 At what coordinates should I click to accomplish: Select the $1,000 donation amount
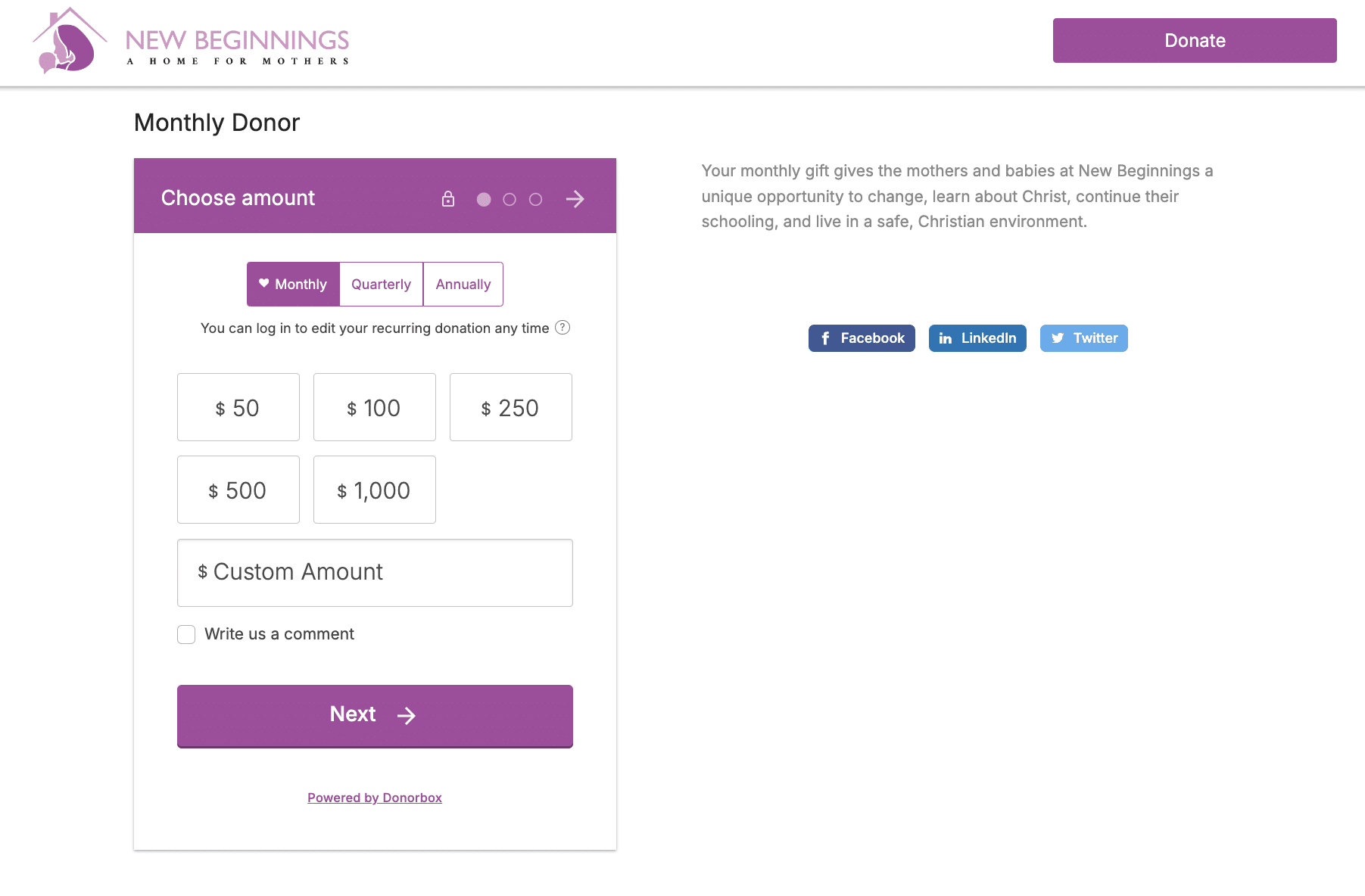coord(374,490)
